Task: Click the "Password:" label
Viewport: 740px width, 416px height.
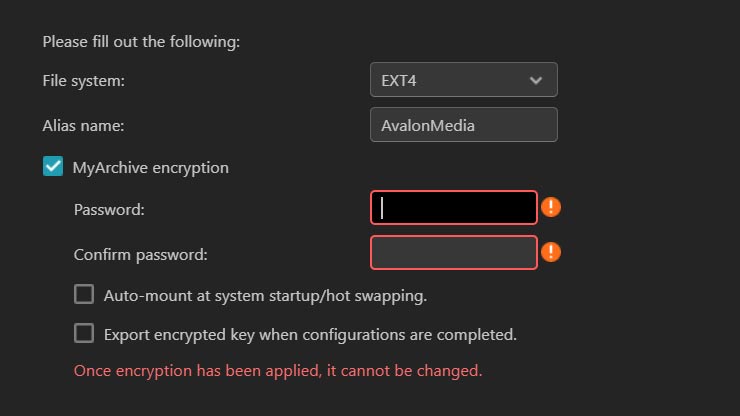Action: (109, 210)
